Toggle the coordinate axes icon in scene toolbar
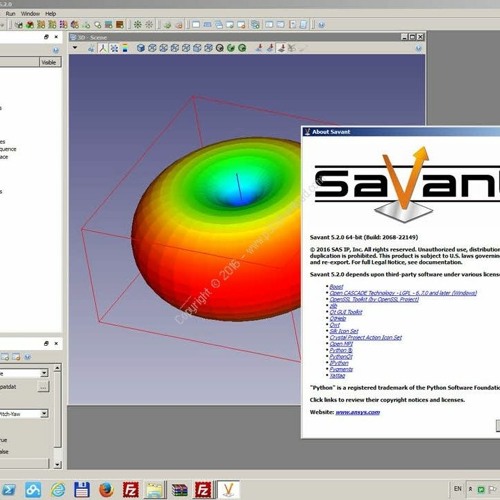This screenshot has height=500, width=500. tap(103, 48)
